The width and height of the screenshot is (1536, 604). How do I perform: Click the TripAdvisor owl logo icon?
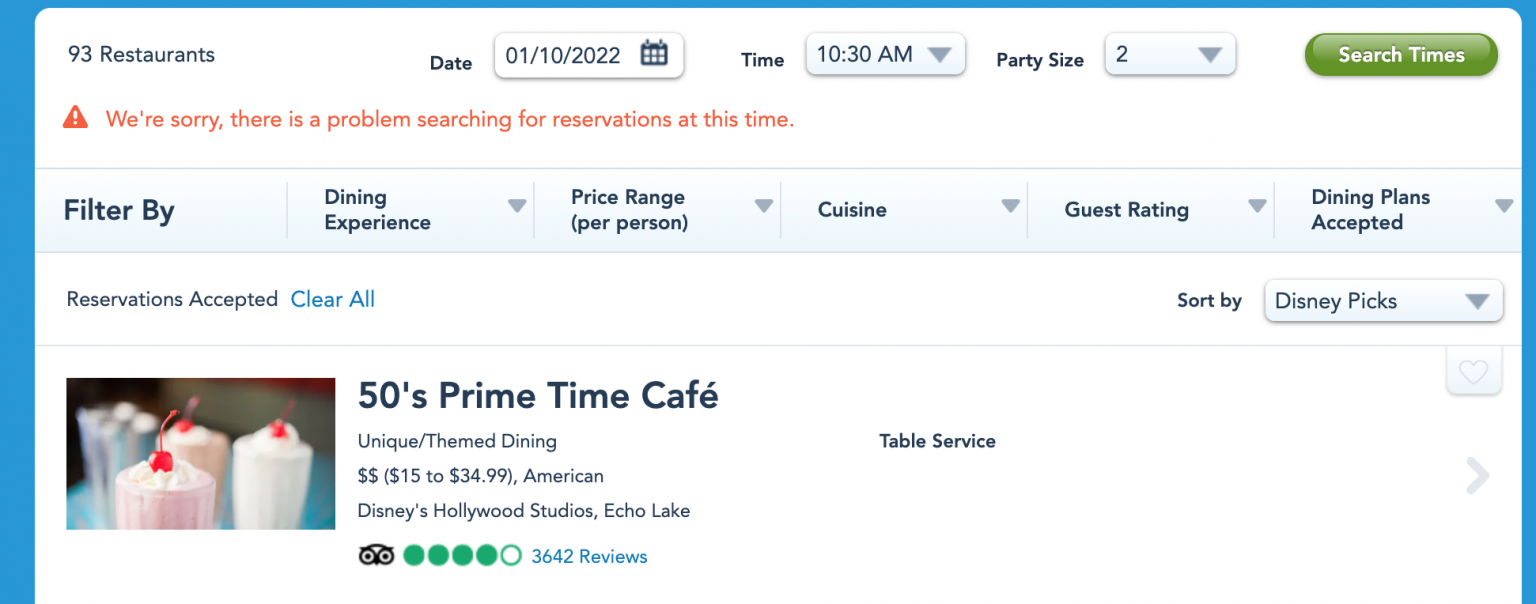376,556
